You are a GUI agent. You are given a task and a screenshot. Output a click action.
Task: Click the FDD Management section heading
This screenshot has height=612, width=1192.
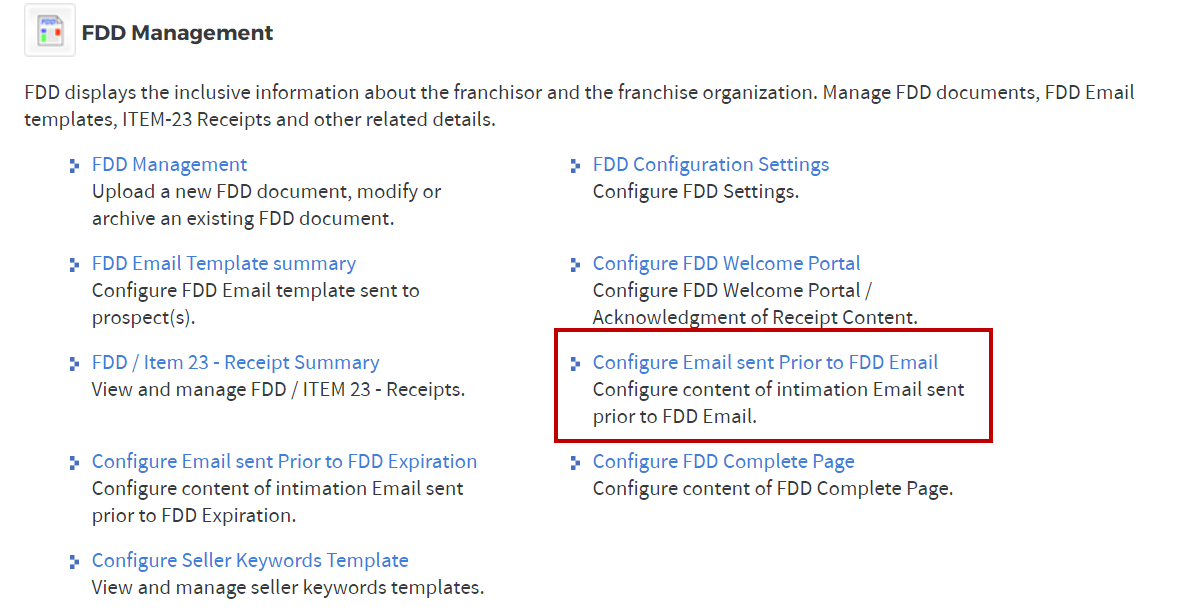[x=177, y=33]
